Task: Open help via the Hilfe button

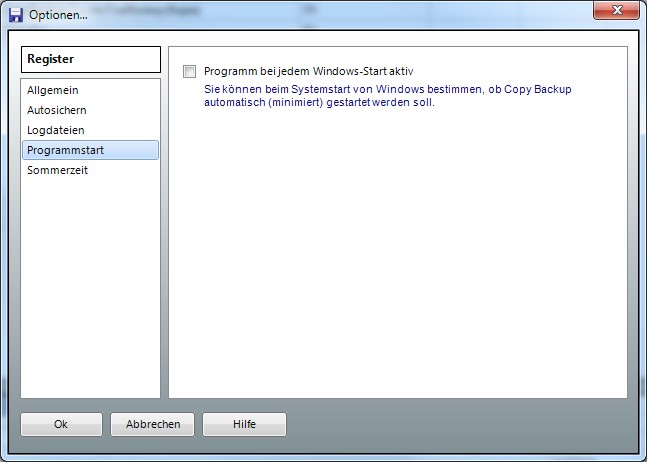Action: pos(244,424)
